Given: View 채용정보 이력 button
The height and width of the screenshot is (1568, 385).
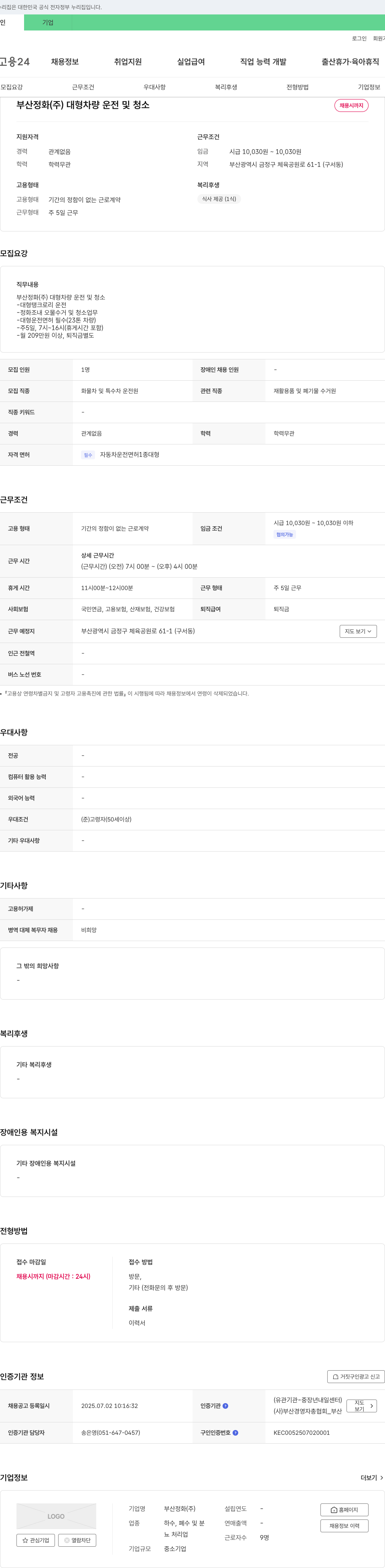Looking at the screenshot, I should 344,1525.
